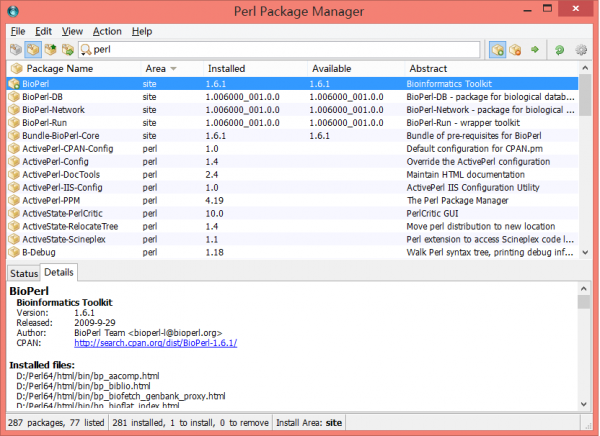Open preferences via the gear icon
600x436 pixels.
click(579, 49)
